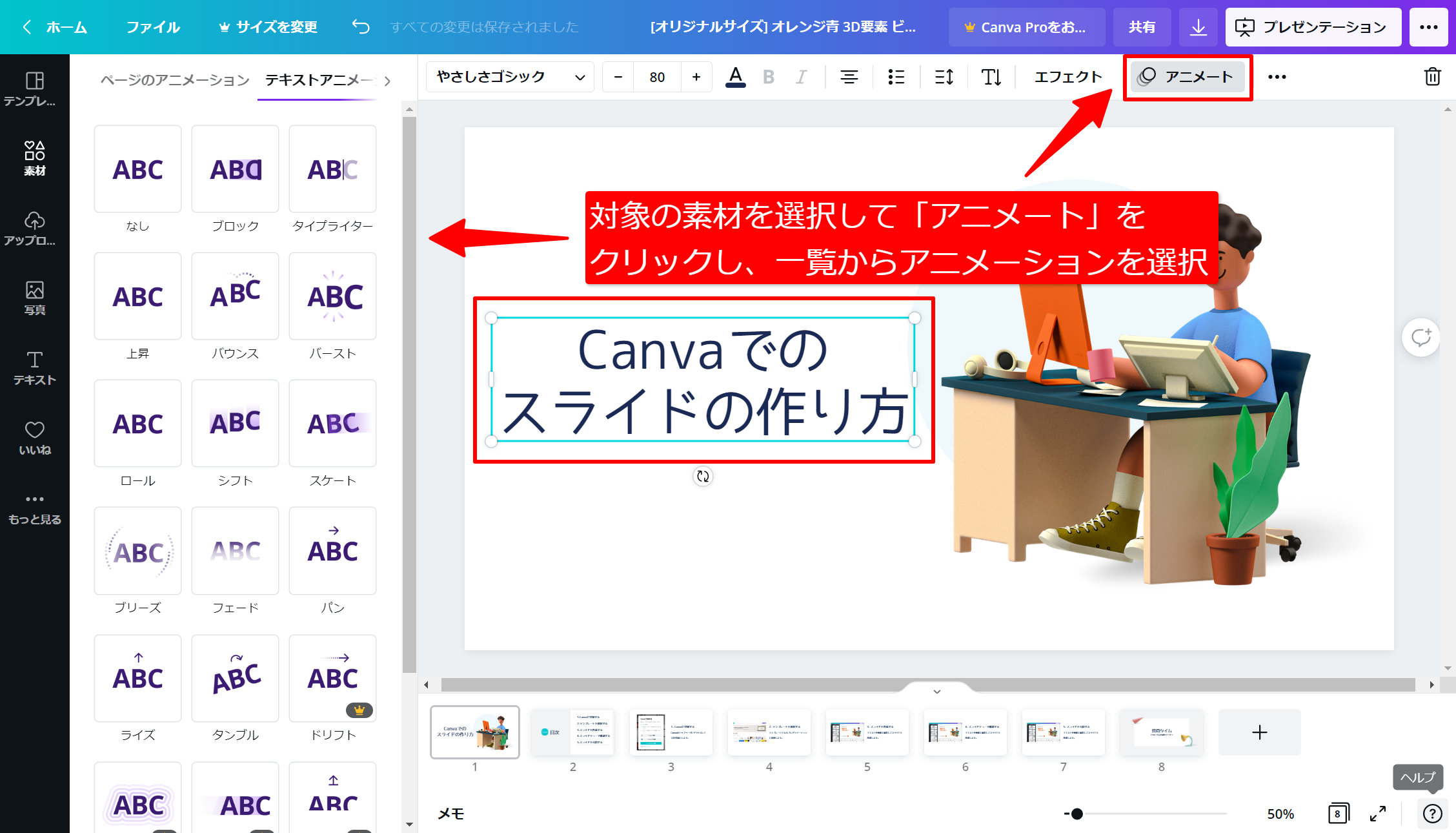Switch to テキストアニメーション tab

tap(318, 80)
